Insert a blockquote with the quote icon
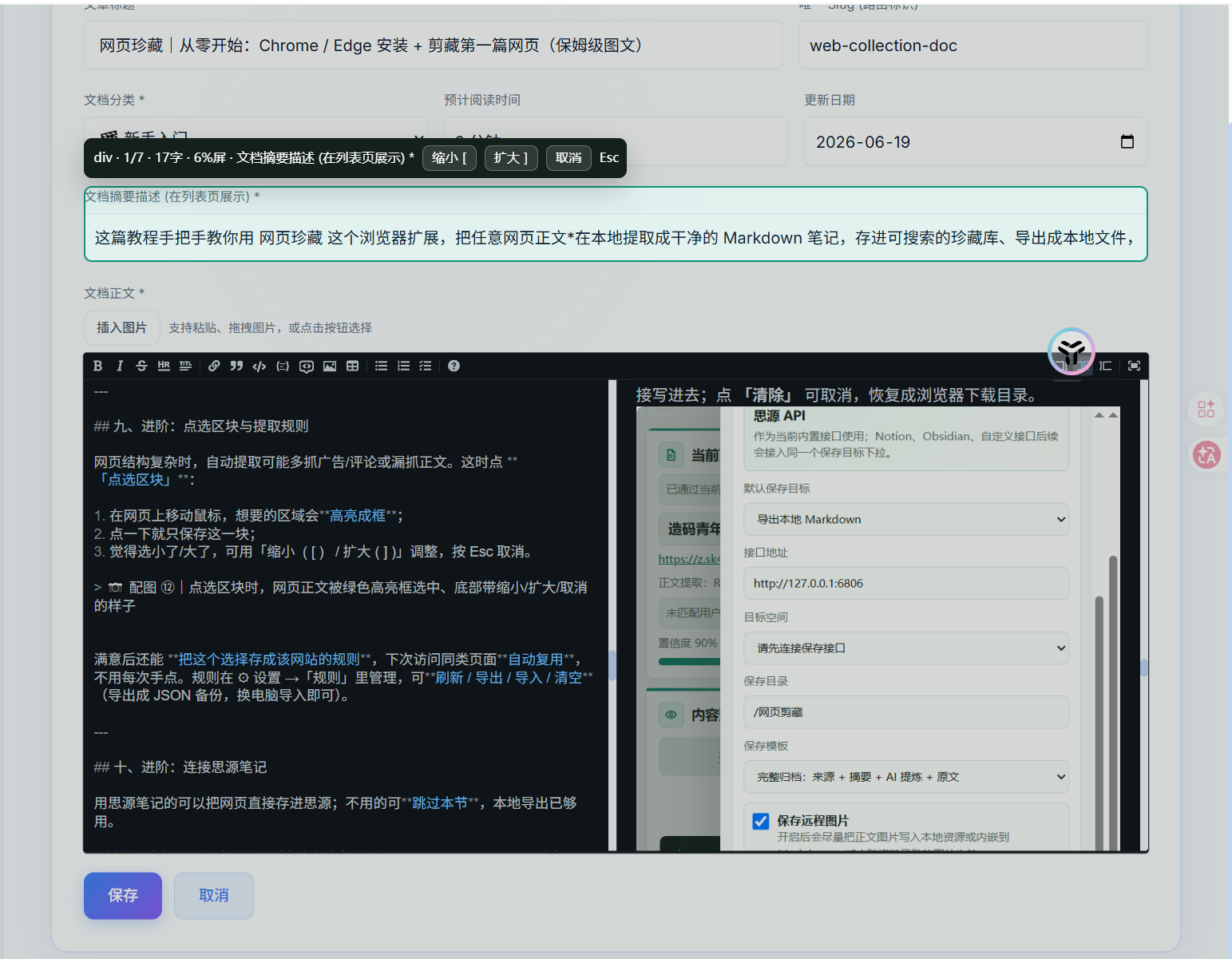The height and width of the screenshot is (959, 1232). pyautogui.click(x=236, y=366)
